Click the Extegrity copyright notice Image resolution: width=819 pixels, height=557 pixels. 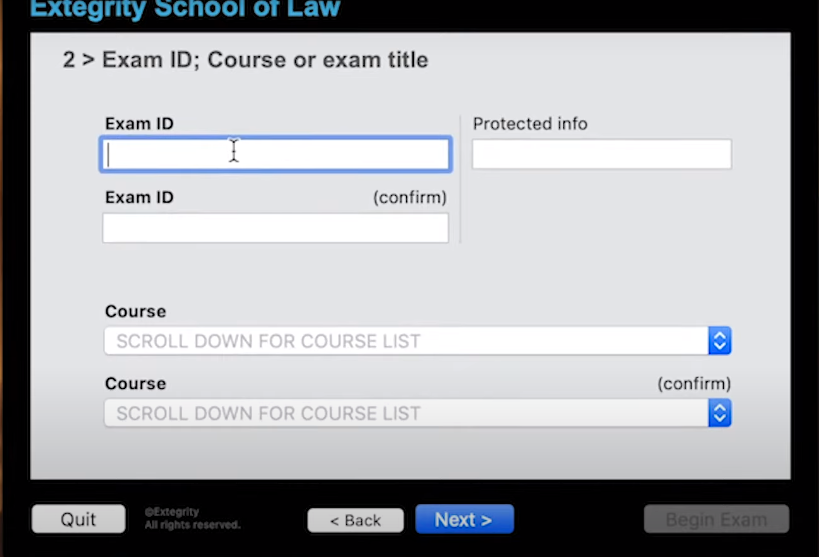[x=192, y=519]
